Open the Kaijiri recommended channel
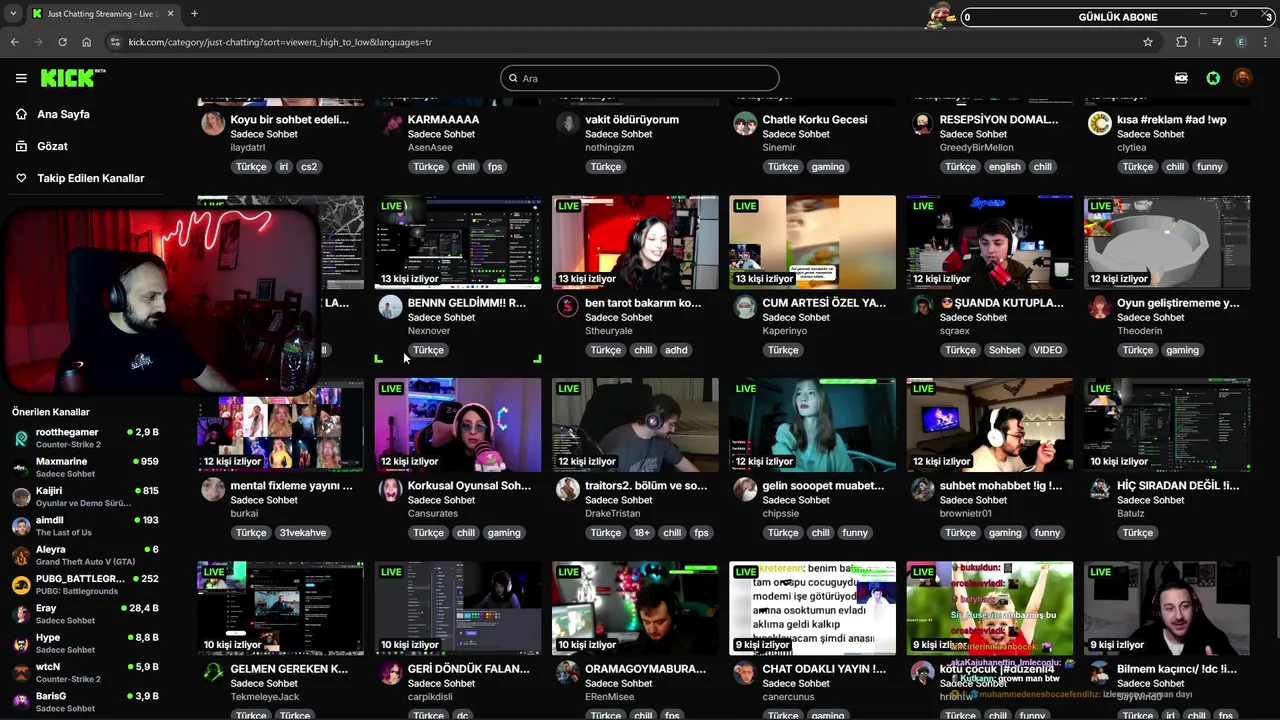 [86, 496]
